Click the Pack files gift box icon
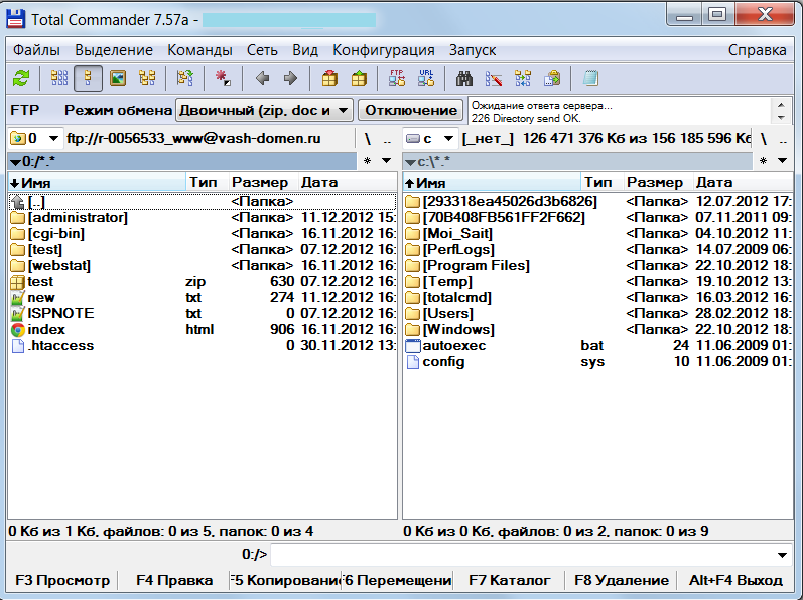The image size is (803, 600). point(330,78)
